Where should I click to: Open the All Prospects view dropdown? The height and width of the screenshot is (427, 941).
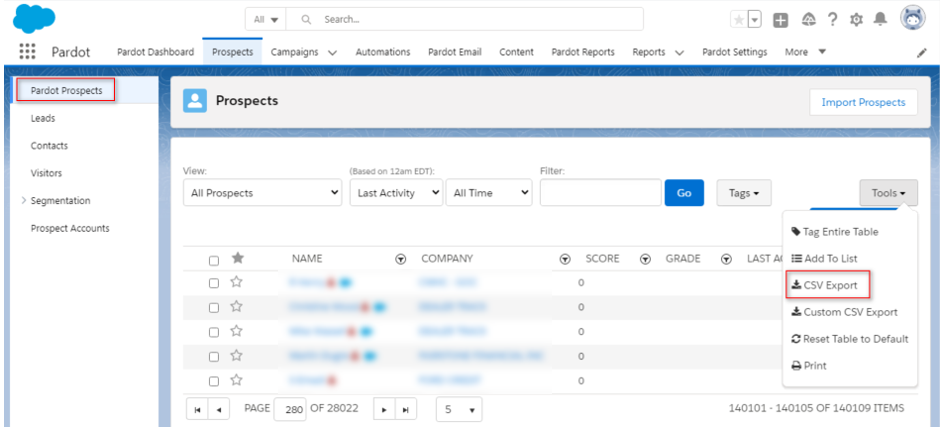(262, 193)
